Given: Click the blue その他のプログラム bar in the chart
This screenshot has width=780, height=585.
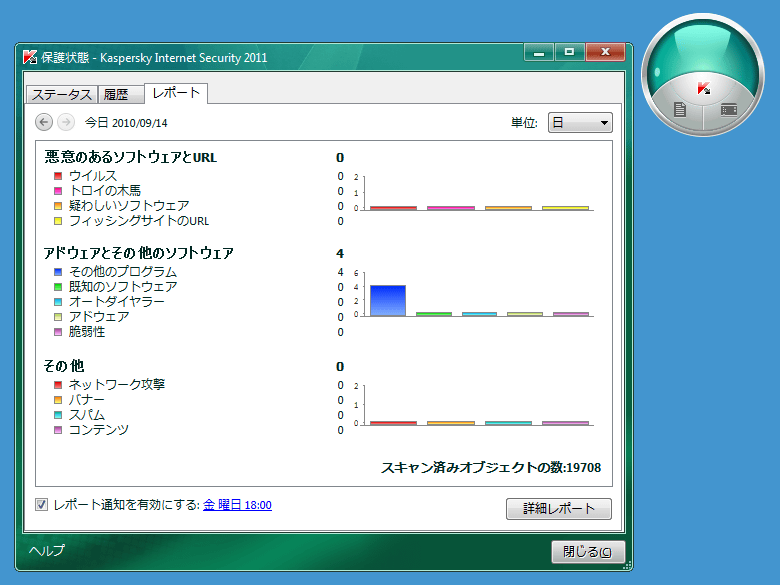Looking at the screenshot, I should pyautogui.click(x=388, y=300).
